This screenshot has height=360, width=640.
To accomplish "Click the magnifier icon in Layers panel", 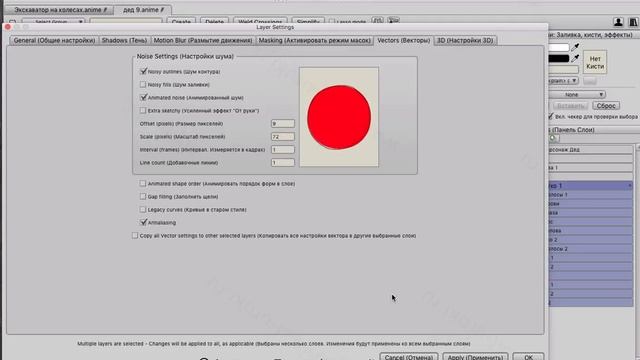I will [553, 138].
